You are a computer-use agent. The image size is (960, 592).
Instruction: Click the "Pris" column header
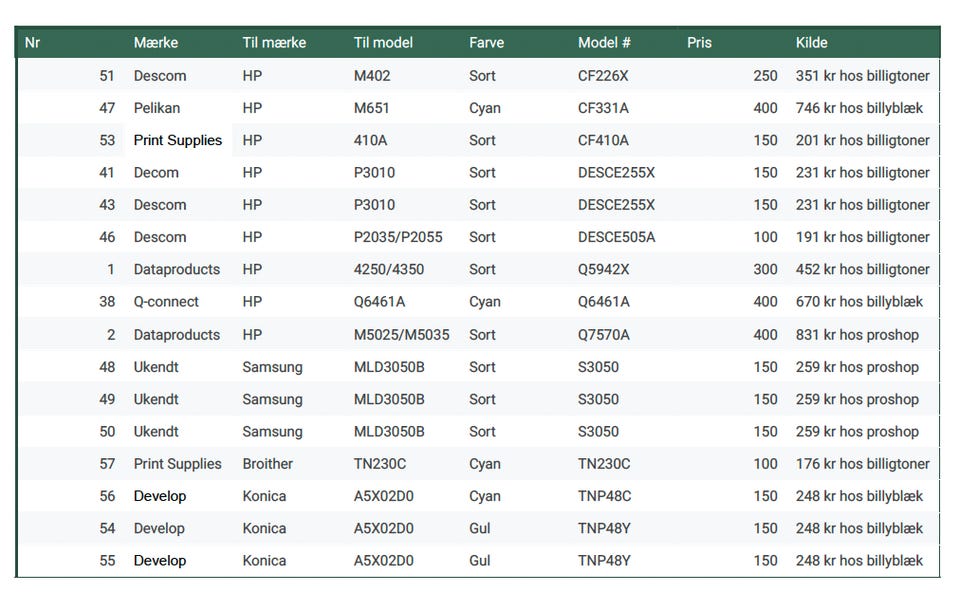coord(699,43)
